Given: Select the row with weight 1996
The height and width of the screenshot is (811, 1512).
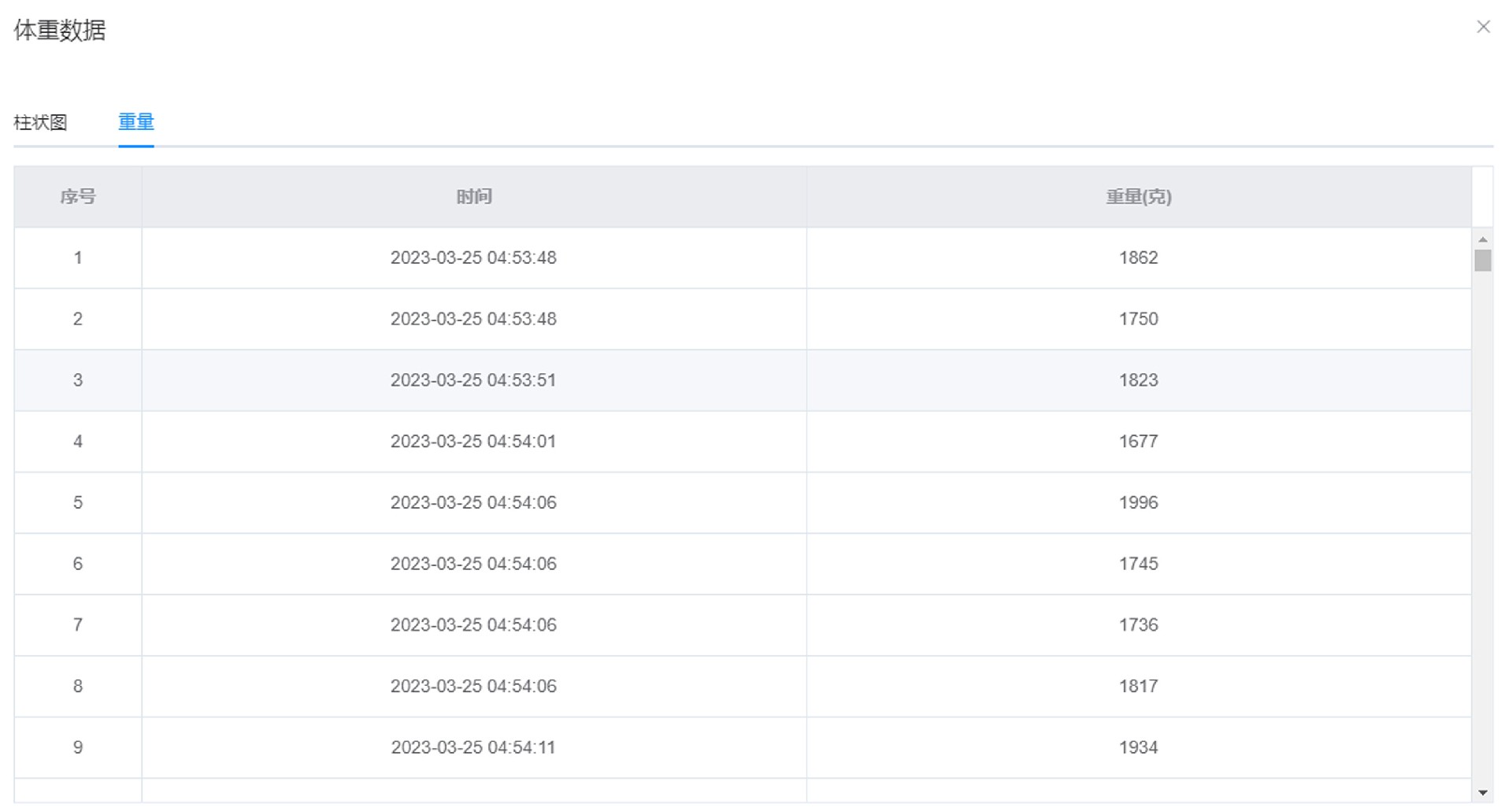Looking at the screenshot, I should tap(1139, 503).
